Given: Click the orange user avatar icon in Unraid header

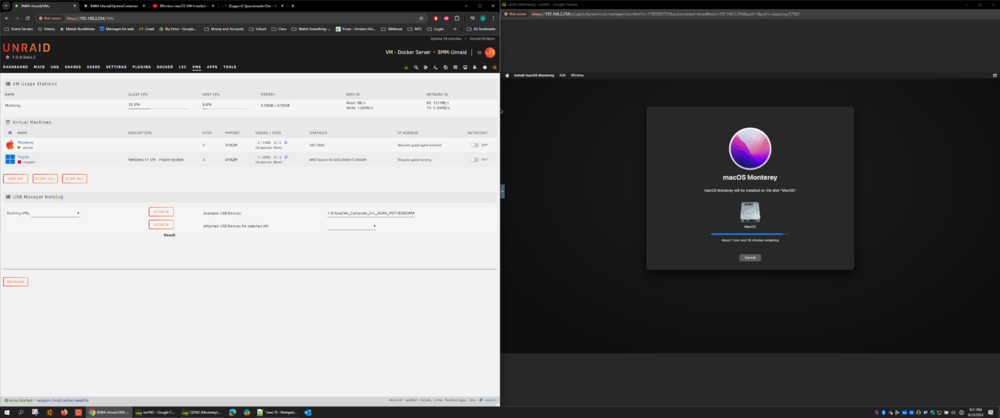Looking at the screenshot, I should pos(490,52).
